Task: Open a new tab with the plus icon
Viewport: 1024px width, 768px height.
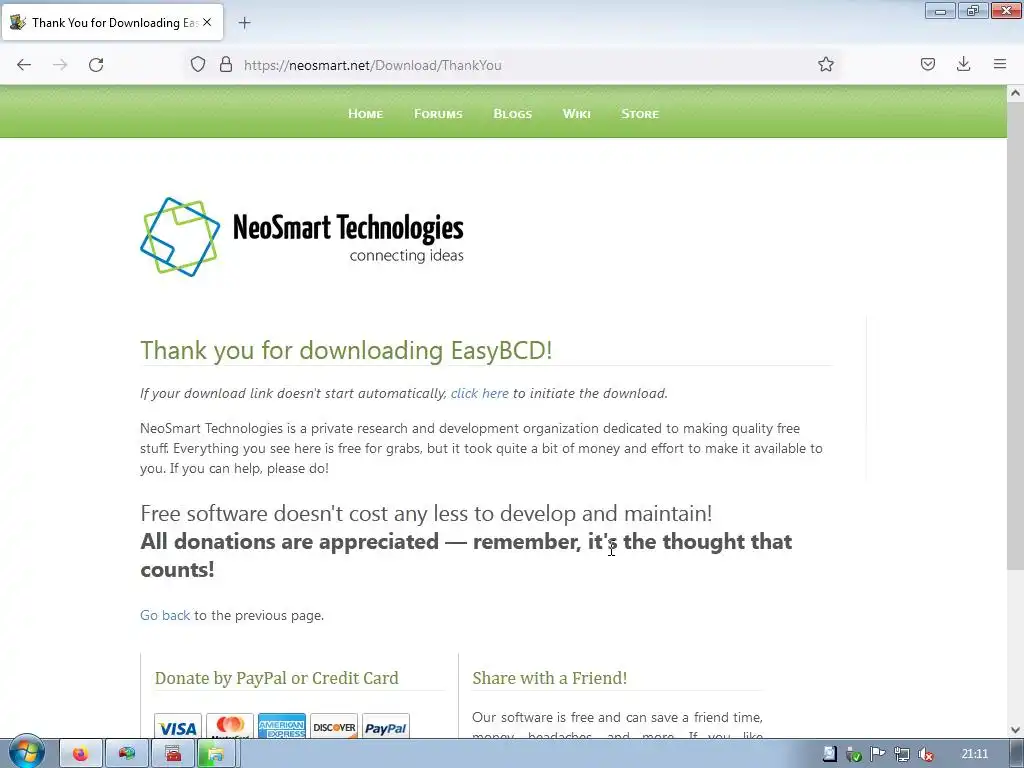Action: 244,23
